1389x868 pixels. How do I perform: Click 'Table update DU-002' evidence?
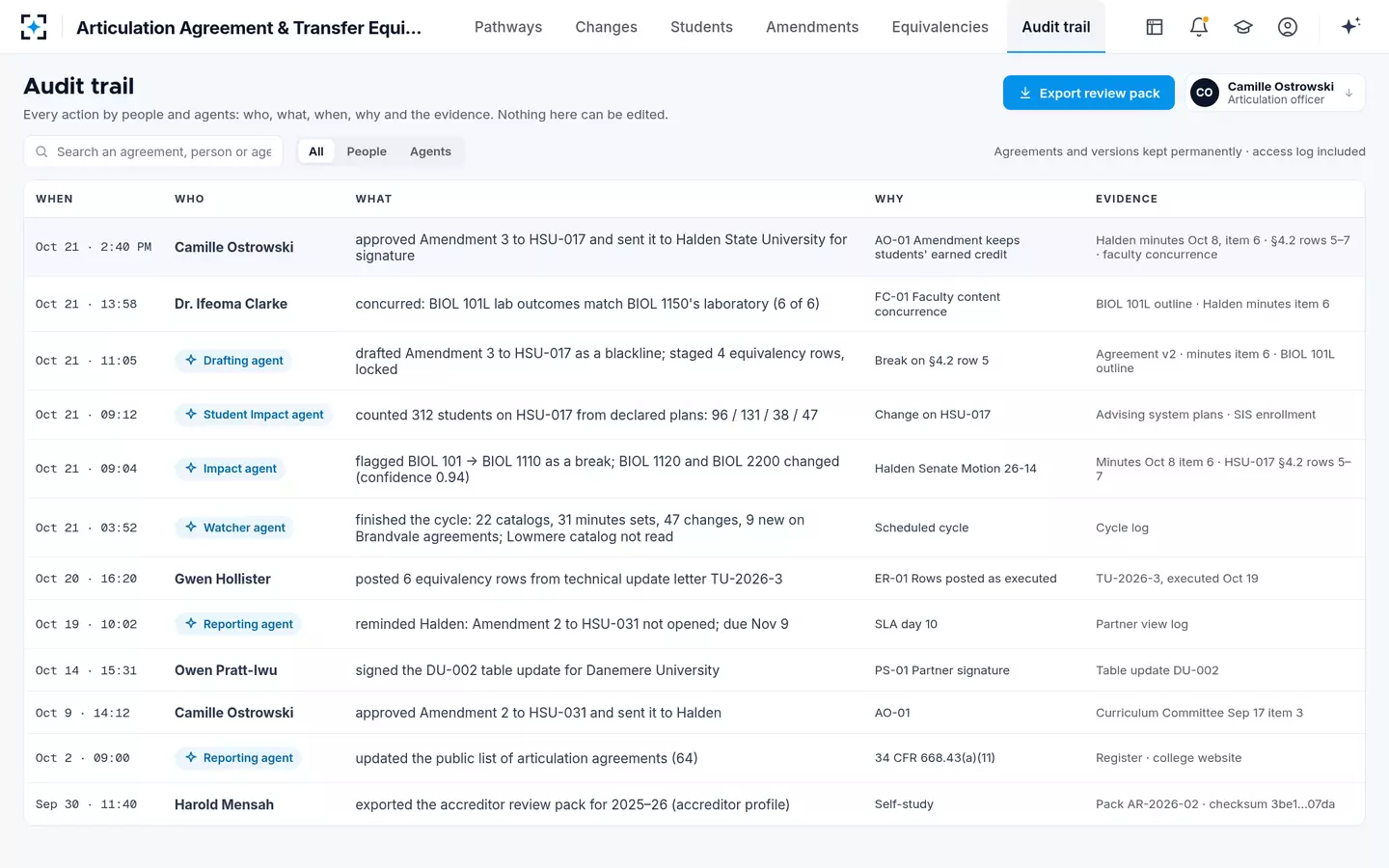click(x=1157, y=670)
